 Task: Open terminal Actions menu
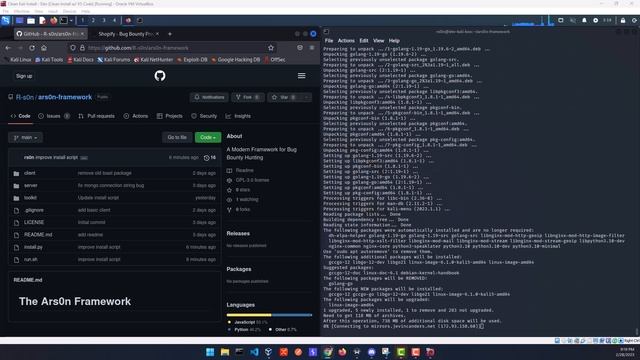coord(346,41)
